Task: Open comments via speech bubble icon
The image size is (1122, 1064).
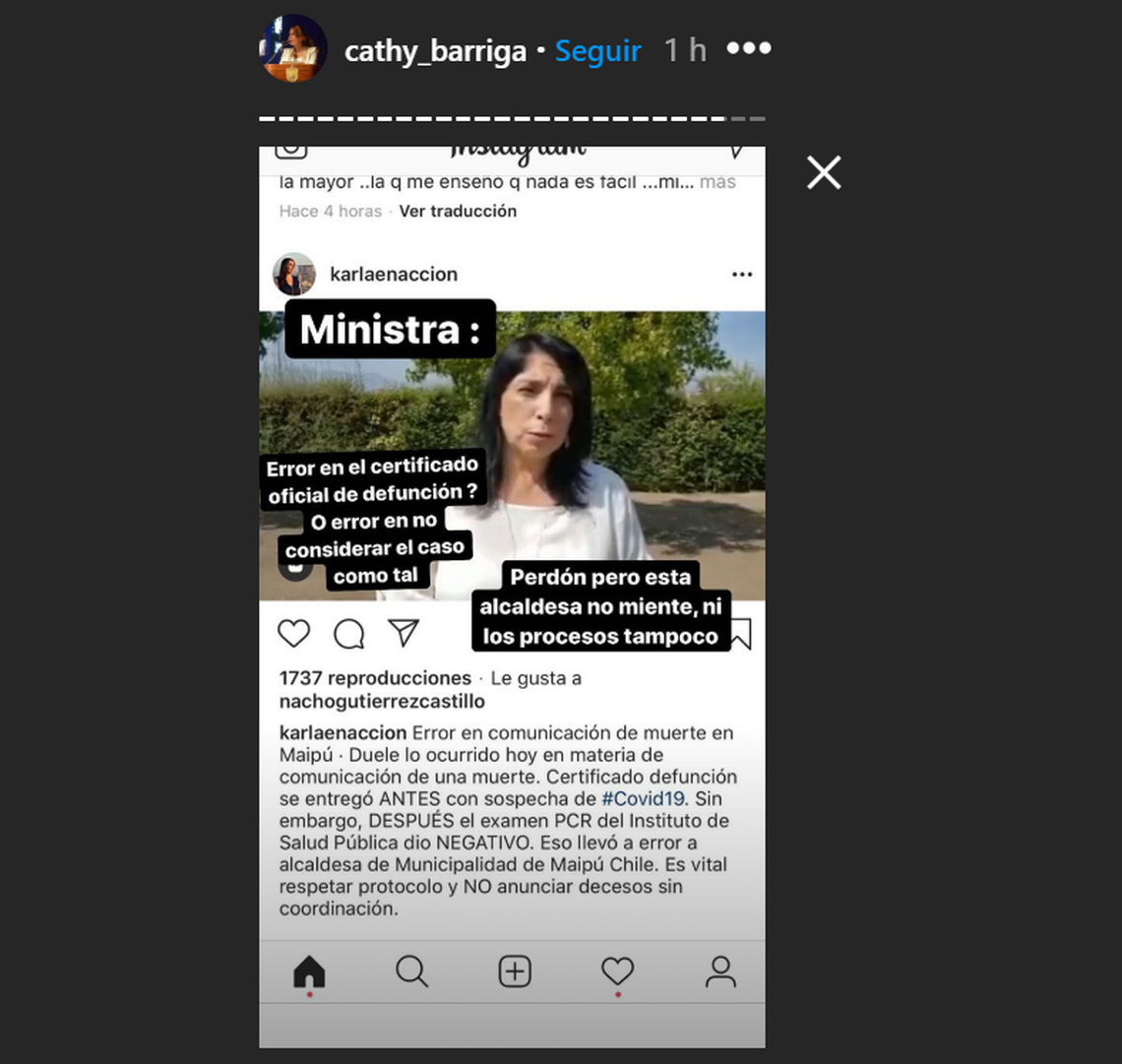Action: (x=349, y=633)
